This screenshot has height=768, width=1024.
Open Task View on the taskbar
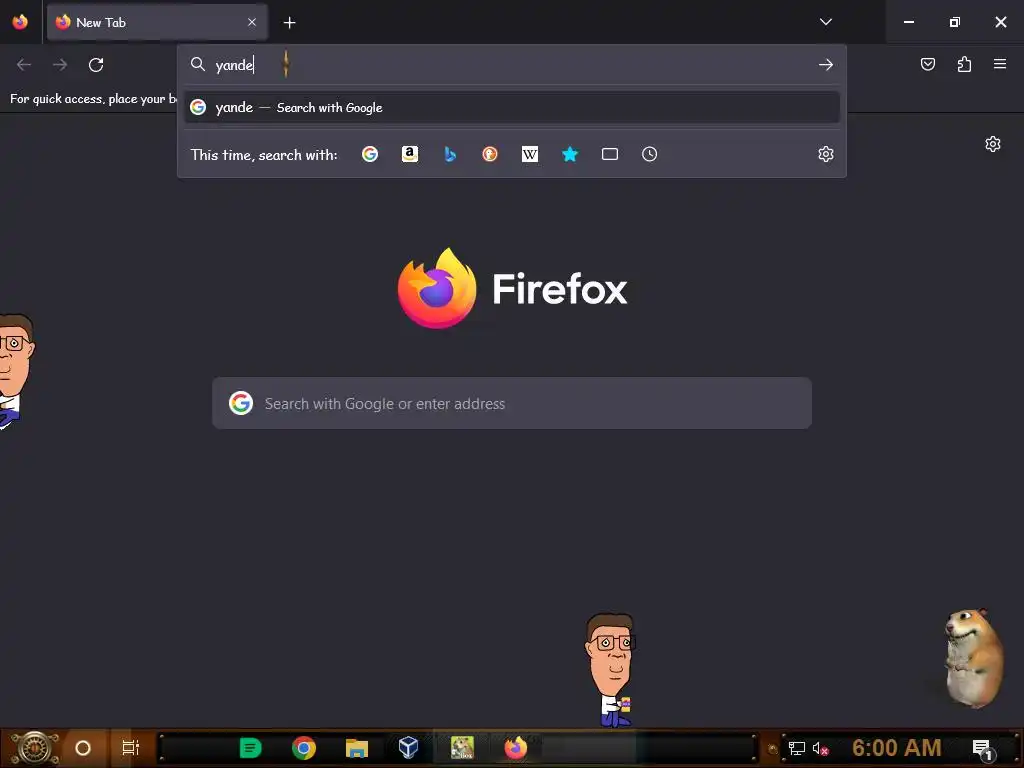pyautogui.click(x=131, y=748)
